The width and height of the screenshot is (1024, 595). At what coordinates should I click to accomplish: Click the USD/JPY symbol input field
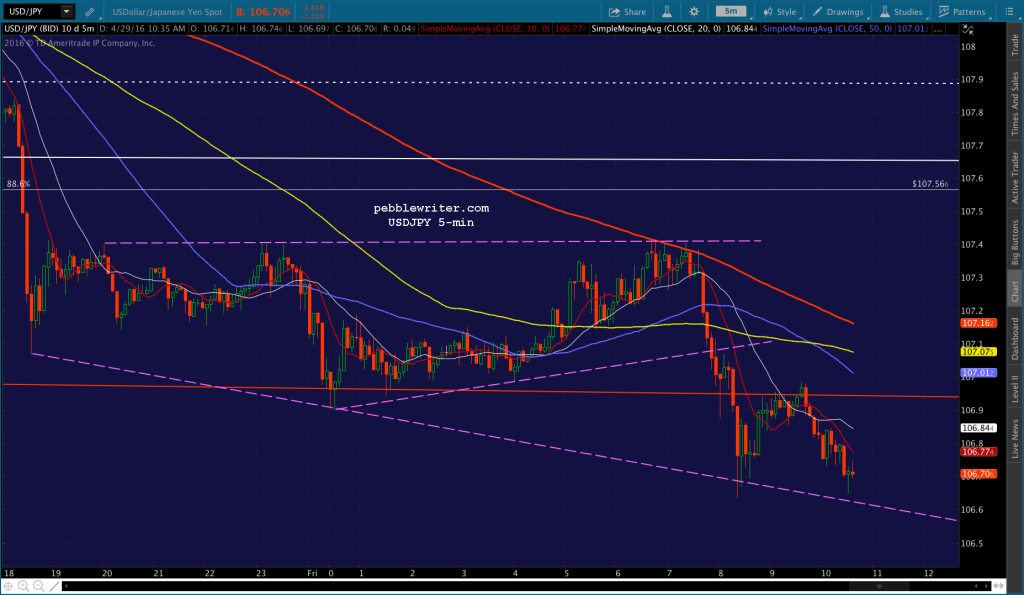coord(32,12)
